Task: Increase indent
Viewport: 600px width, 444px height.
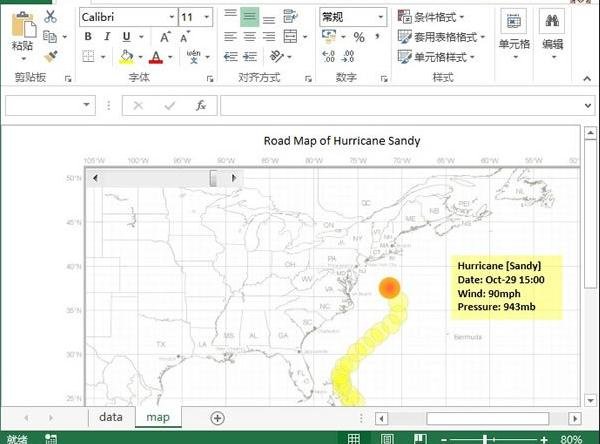Action: (250, 57)
